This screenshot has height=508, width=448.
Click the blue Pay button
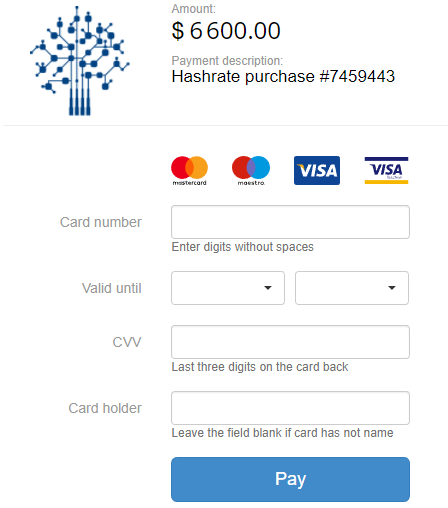[x=290, y=479]
